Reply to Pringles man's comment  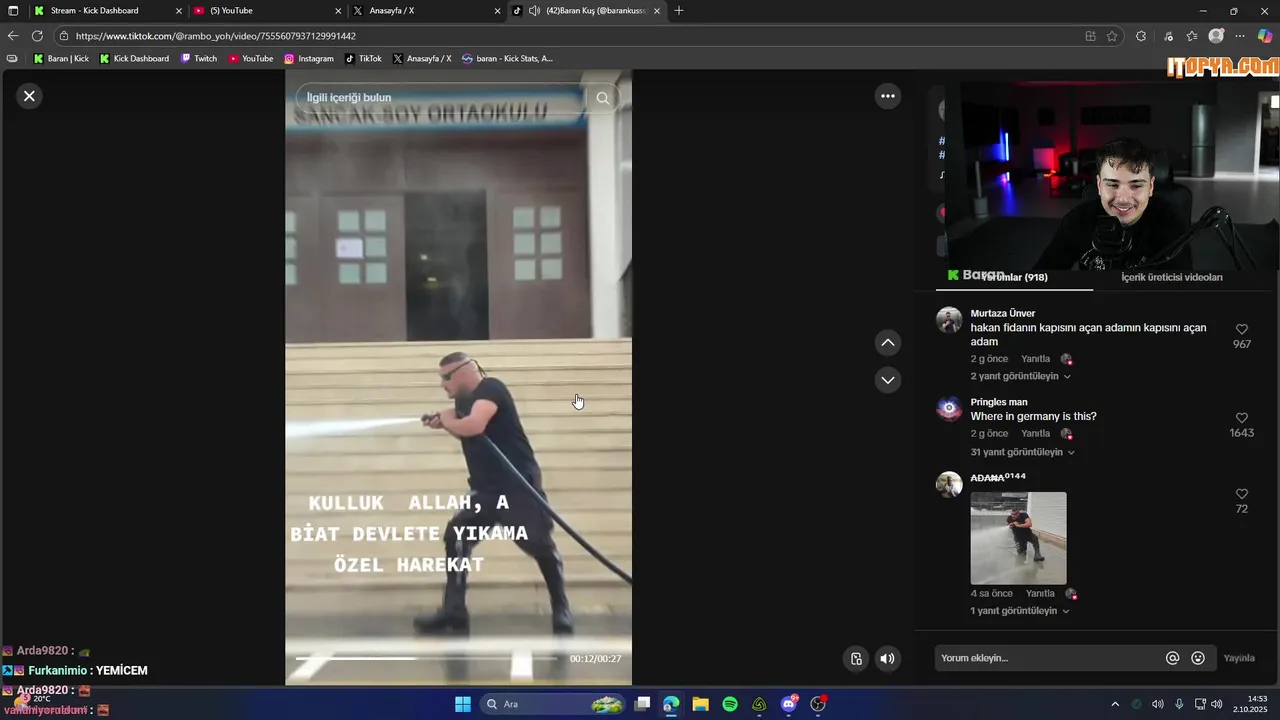click(x=1035, y=434)
